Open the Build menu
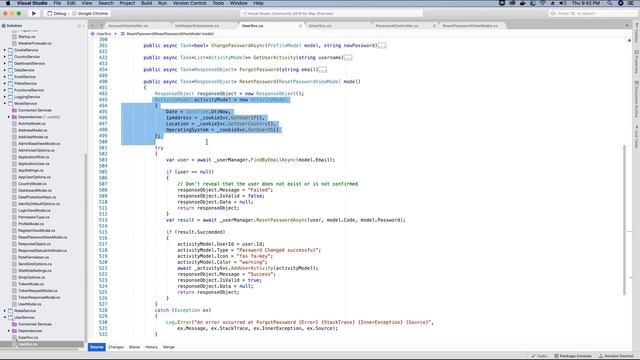Screen dimensions: 640x360 point(147,3)
